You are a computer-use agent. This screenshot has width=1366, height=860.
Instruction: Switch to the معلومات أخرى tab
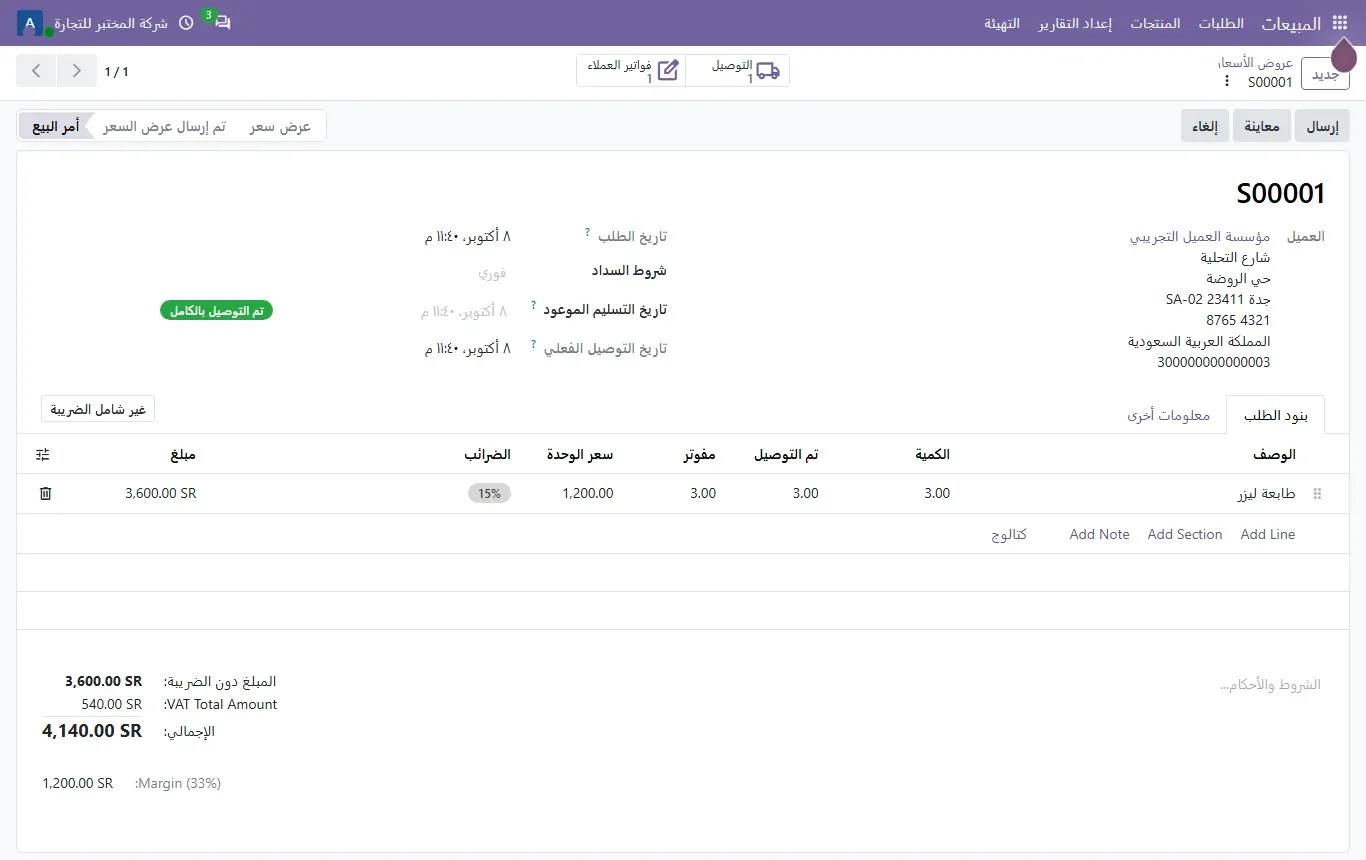(1168, 415)
